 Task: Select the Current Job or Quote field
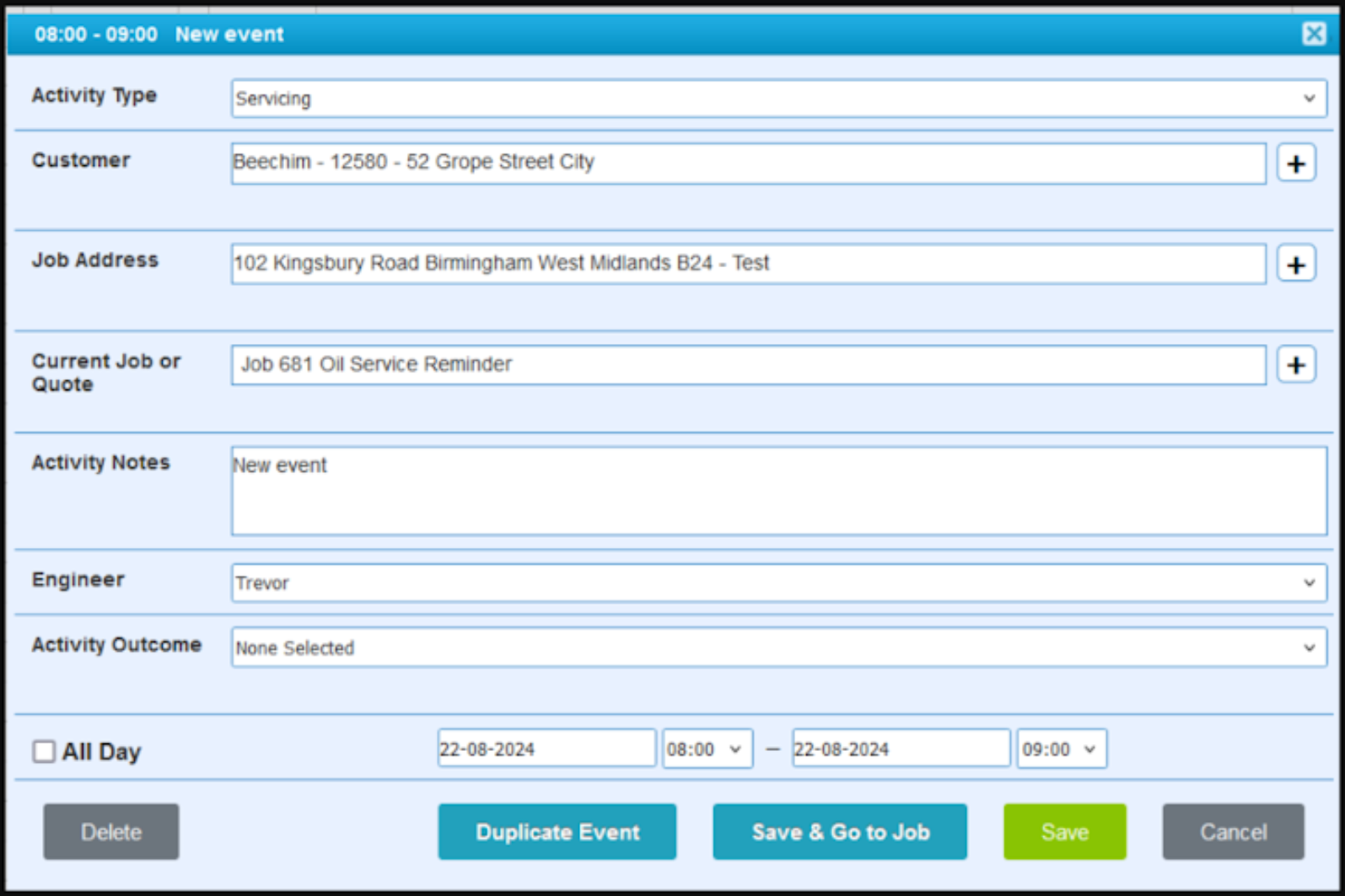[747, 365]
